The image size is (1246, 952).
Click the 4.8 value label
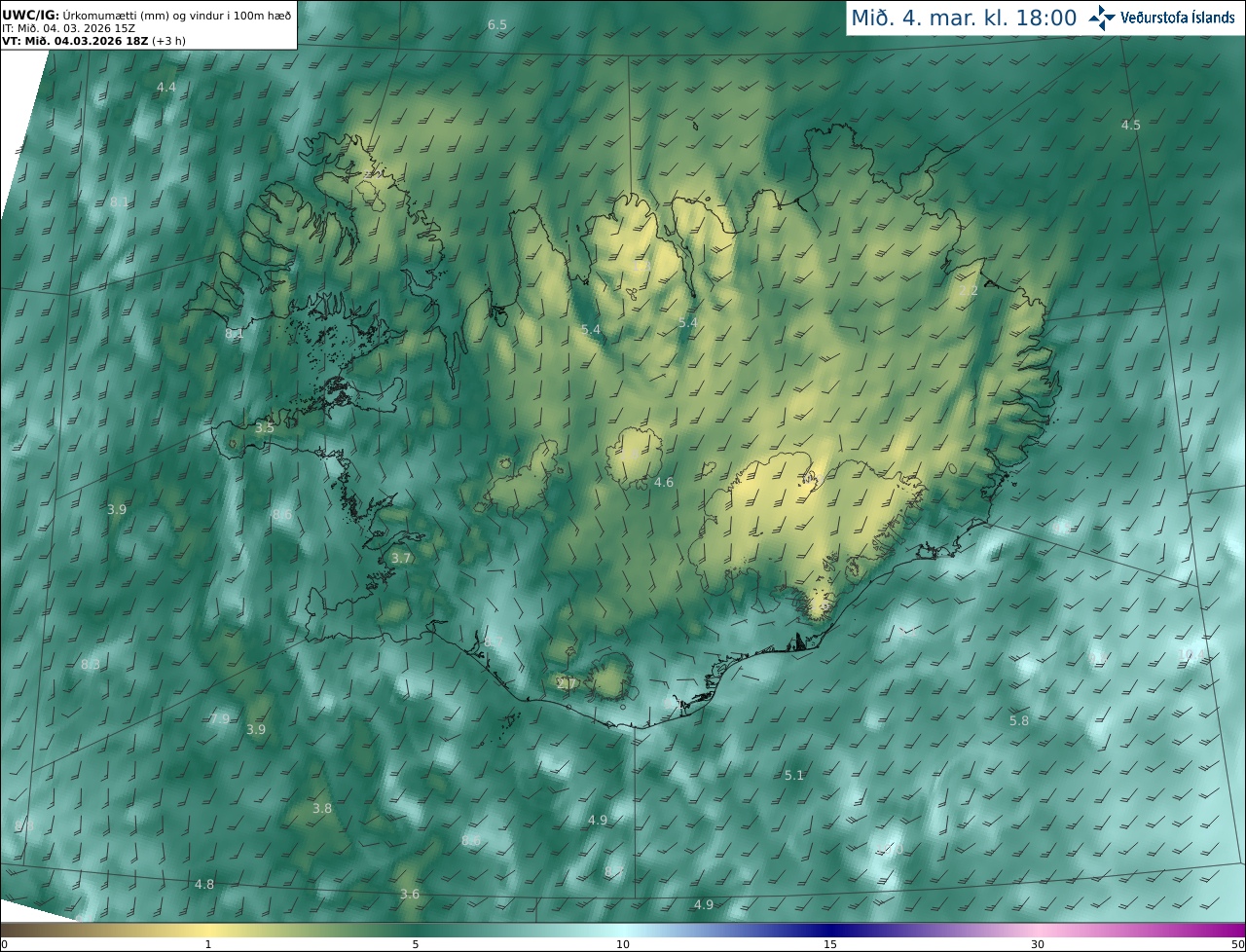pos(204,884)
